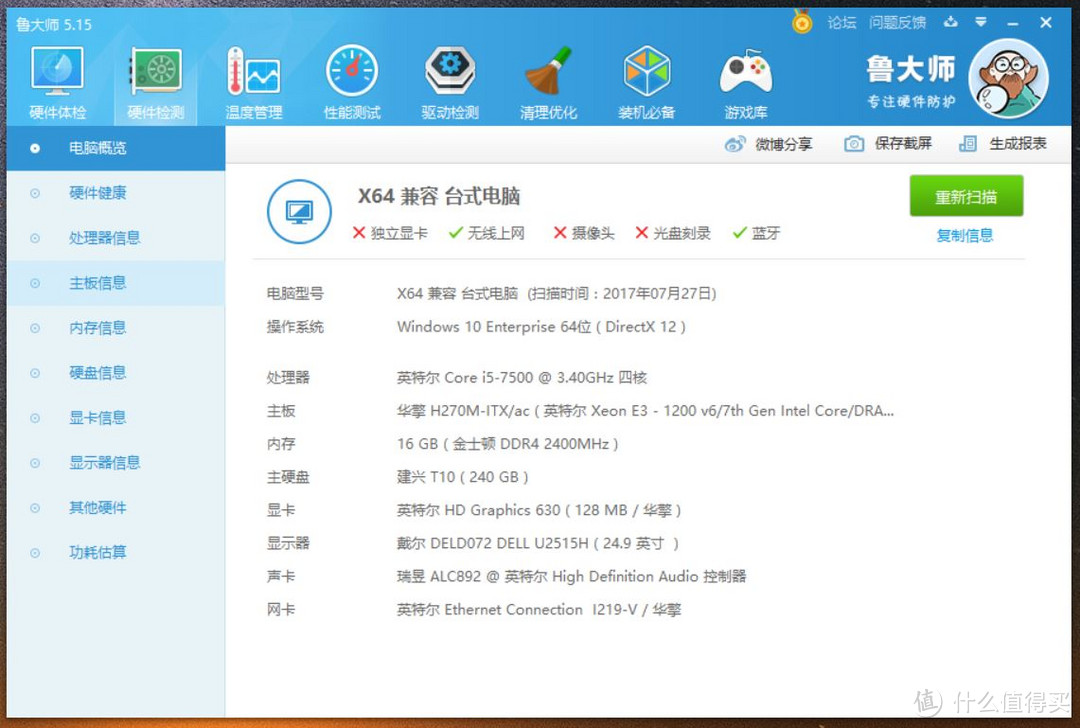Select 电脑概览 sidebar item
This screenshot has width=1080, height=728.
click(116, 148)
